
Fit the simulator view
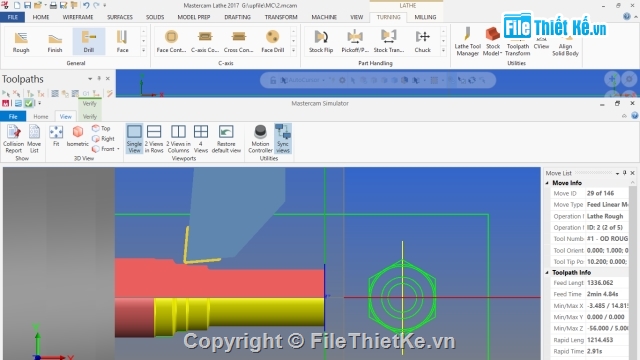(x=56, y=136)
